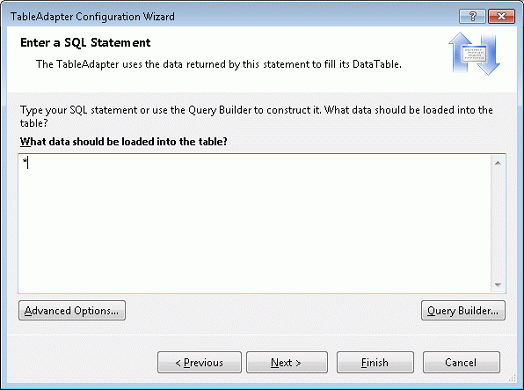Image resolution: width=524 pixels, height=390 pixels.
Task: Cancel the wizard
Action: 461,362
